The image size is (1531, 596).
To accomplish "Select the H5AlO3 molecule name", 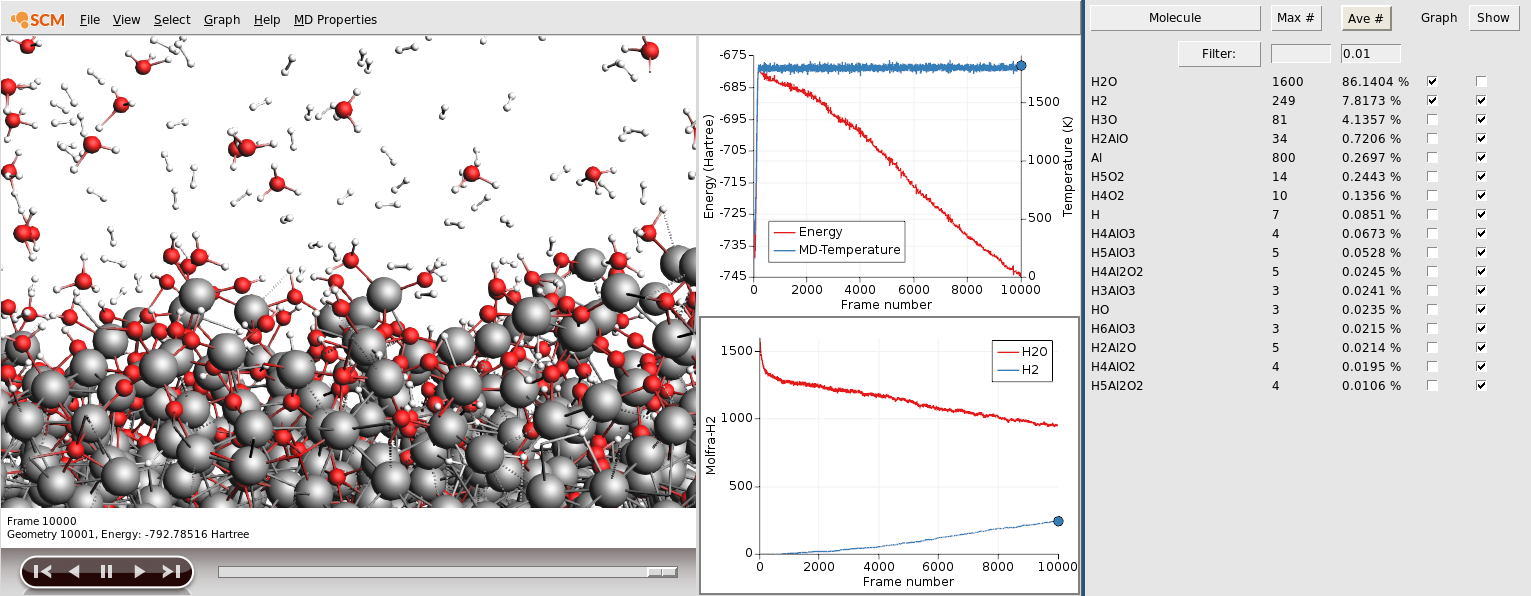I will tap(1113, 253).
